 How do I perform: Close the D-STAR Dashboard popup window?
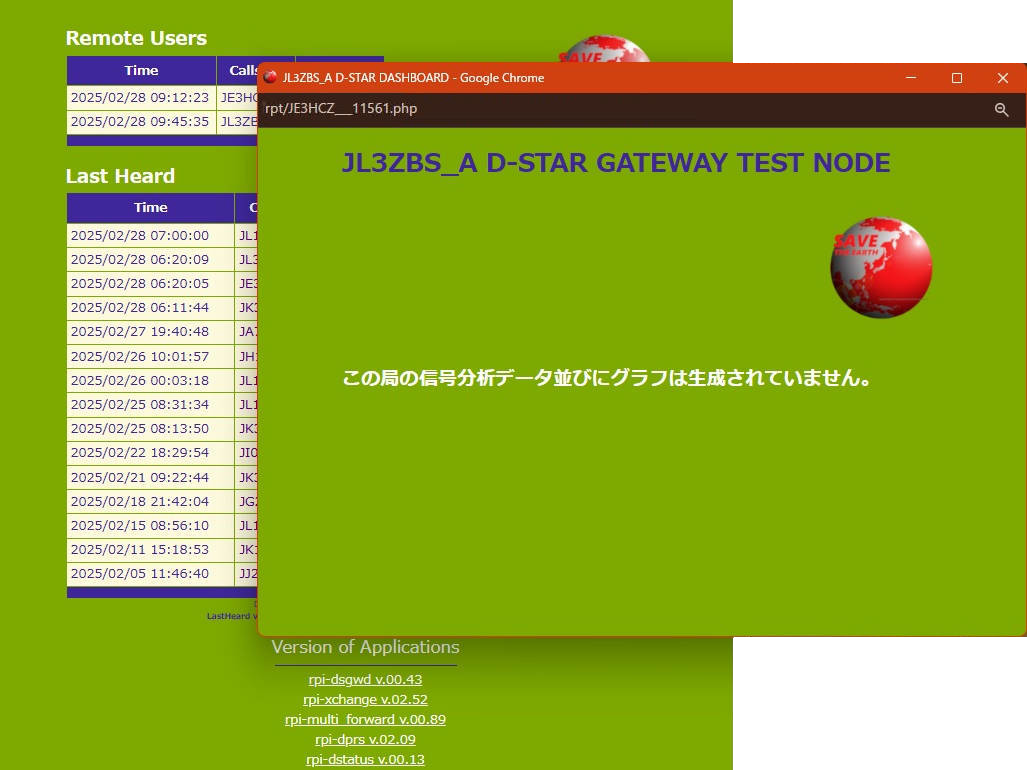click(1003, 78)
